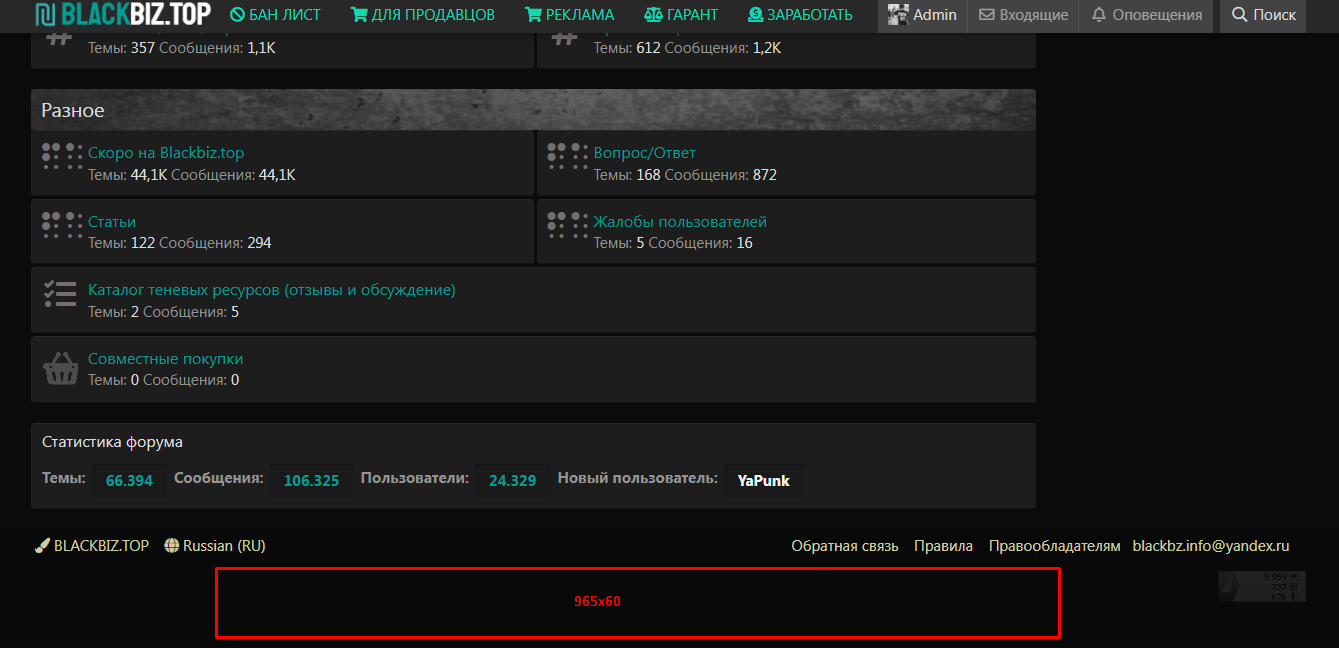Click the Yandex.Metrica counter widget
This screenshot has height=648, width=1339.
[x=1262, y=586]
